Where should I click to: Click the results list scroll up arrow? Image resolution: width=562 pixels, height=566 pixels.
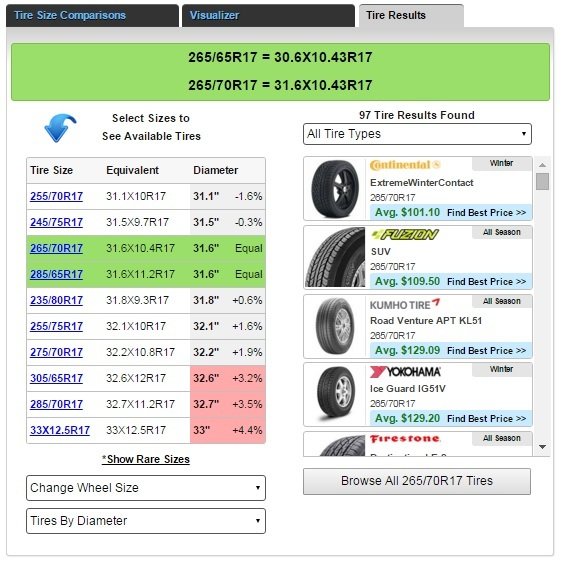click(542, 165)
